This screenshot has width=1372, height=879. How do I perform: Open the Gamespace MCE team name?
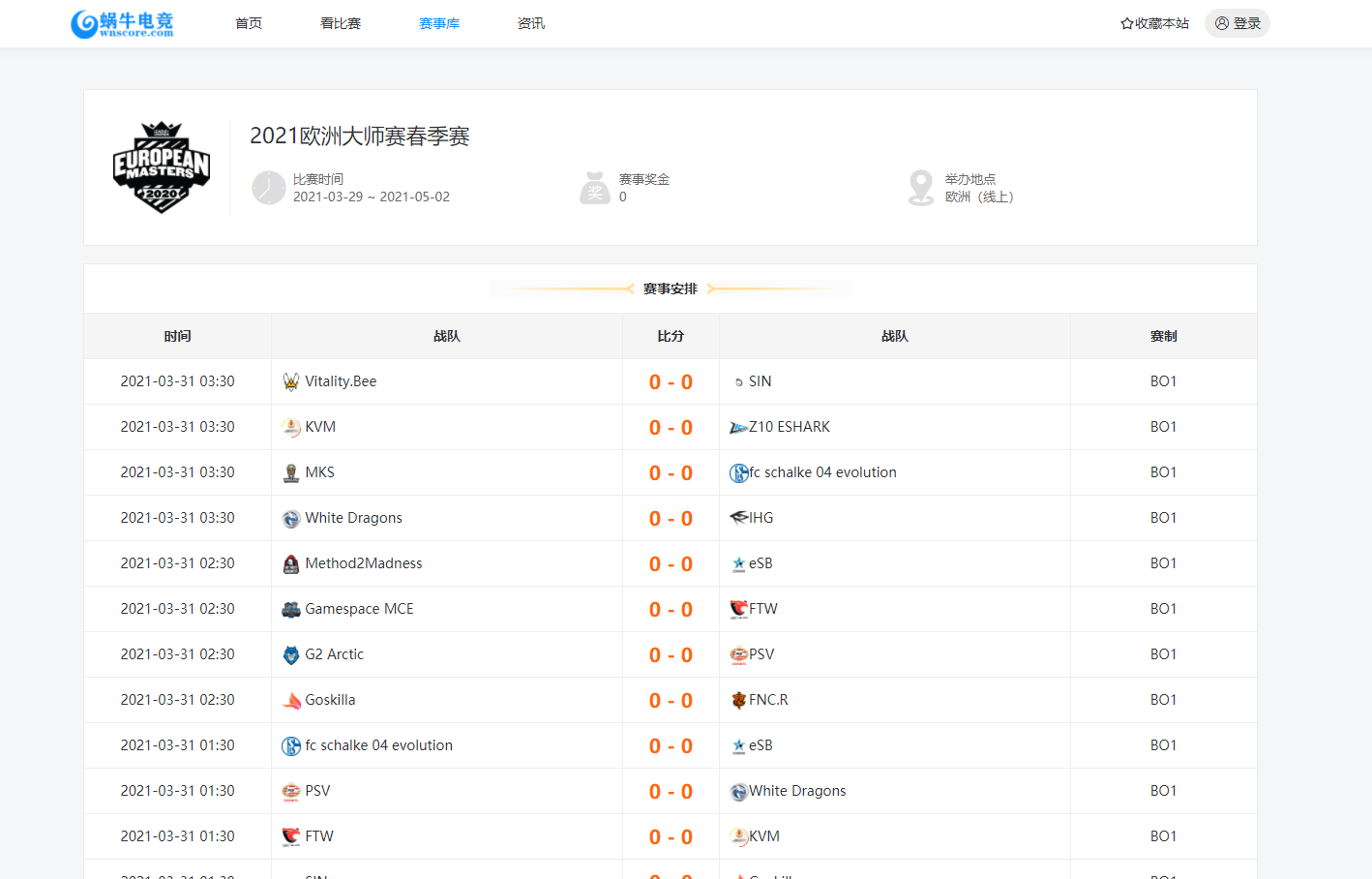click(x=359, y=609)
